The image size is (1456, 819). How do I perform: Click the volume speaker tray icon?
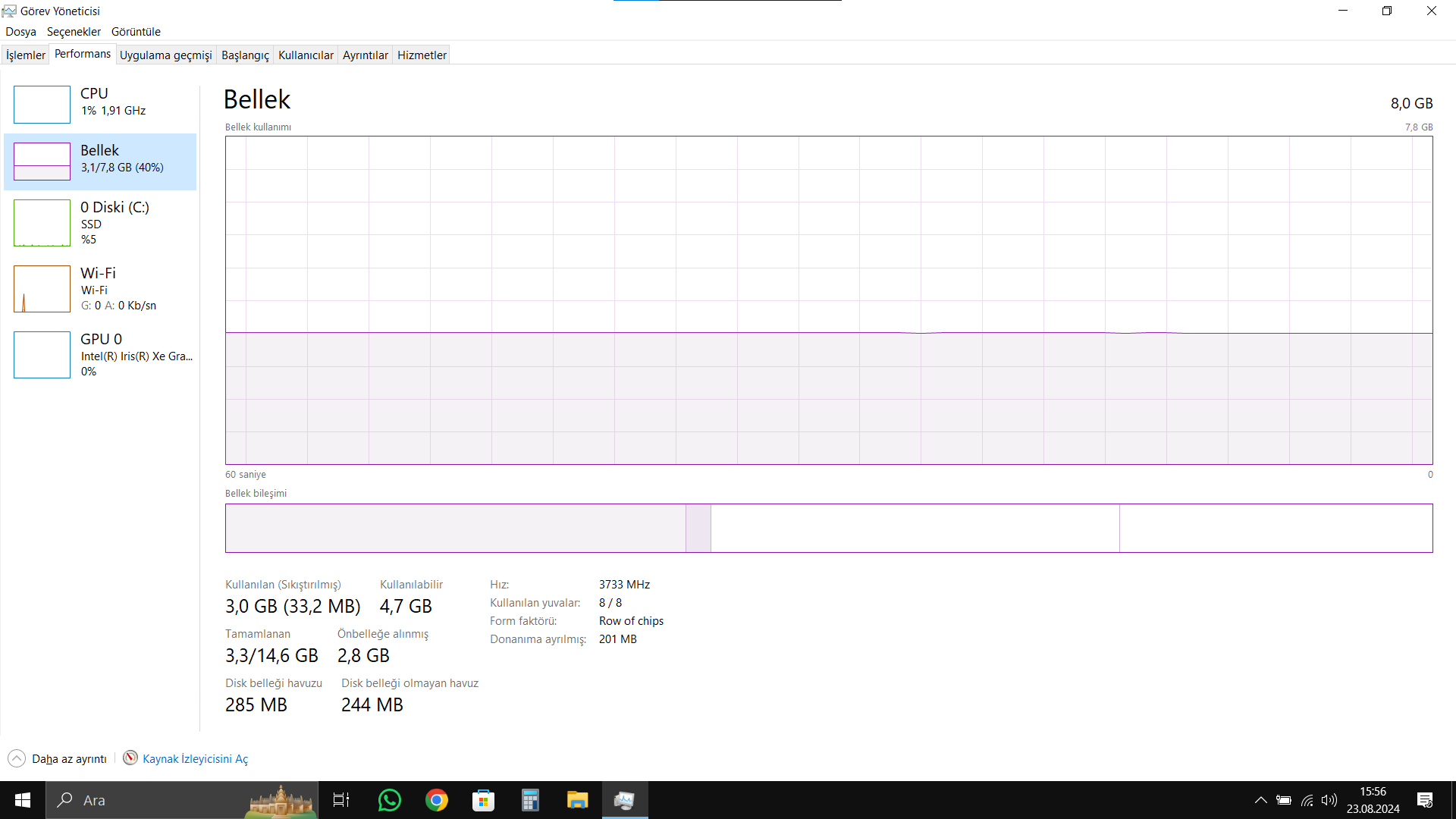tap(1329, 800)
